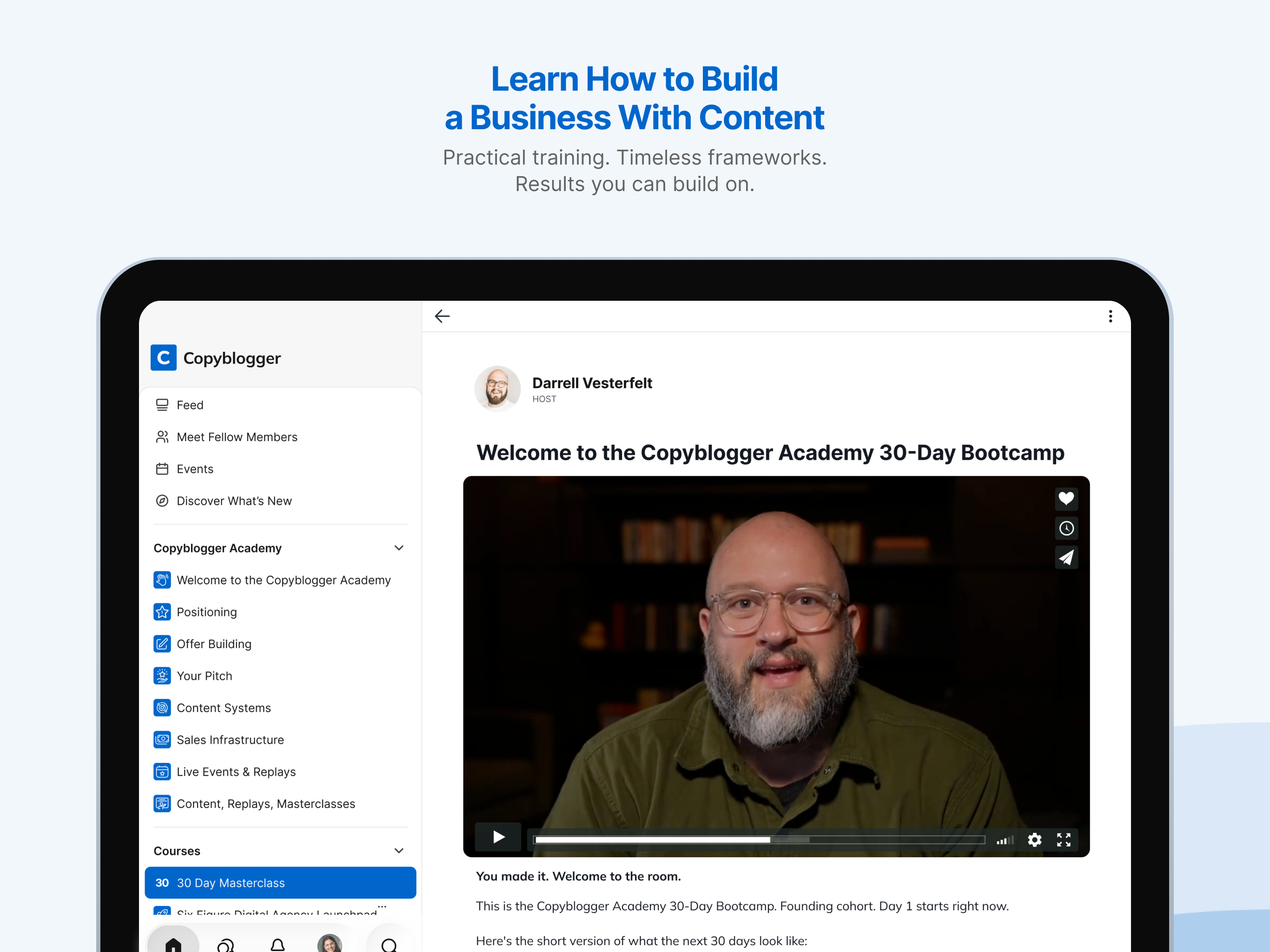Viewport: 1270px width, 952px height.
Task: Adjust the video volume bars
Action: (1005, 840)
